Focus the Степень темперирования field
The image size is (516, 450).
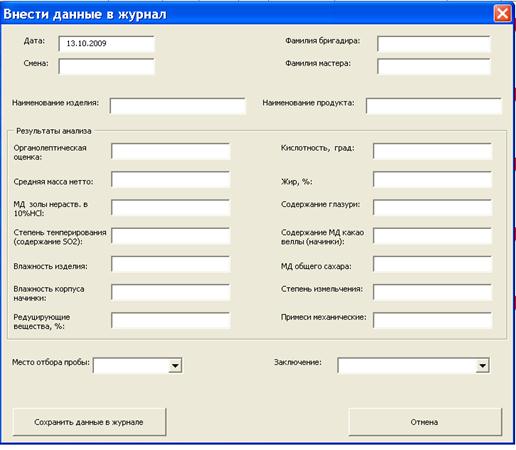pyautogui.click(x=171, y=236)
